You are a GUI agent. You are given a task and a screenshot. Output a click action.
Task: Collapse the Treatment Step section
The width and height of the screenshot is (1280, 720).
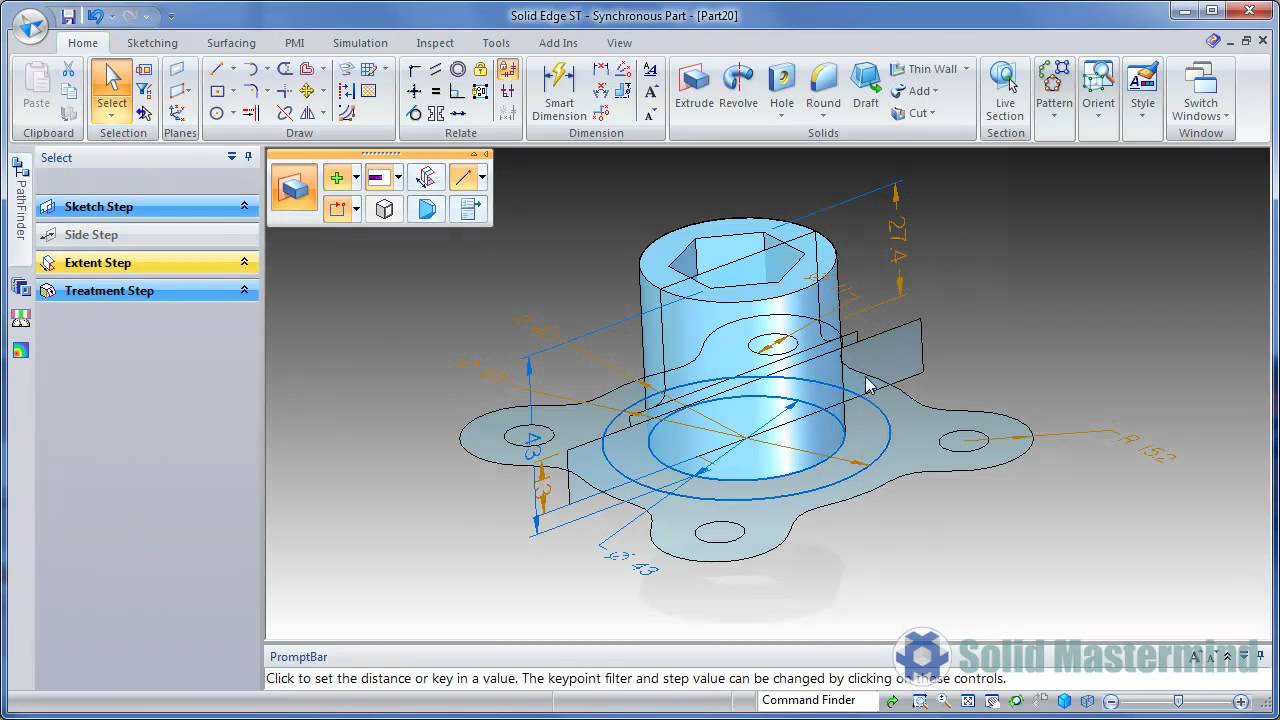pos(244,290)
